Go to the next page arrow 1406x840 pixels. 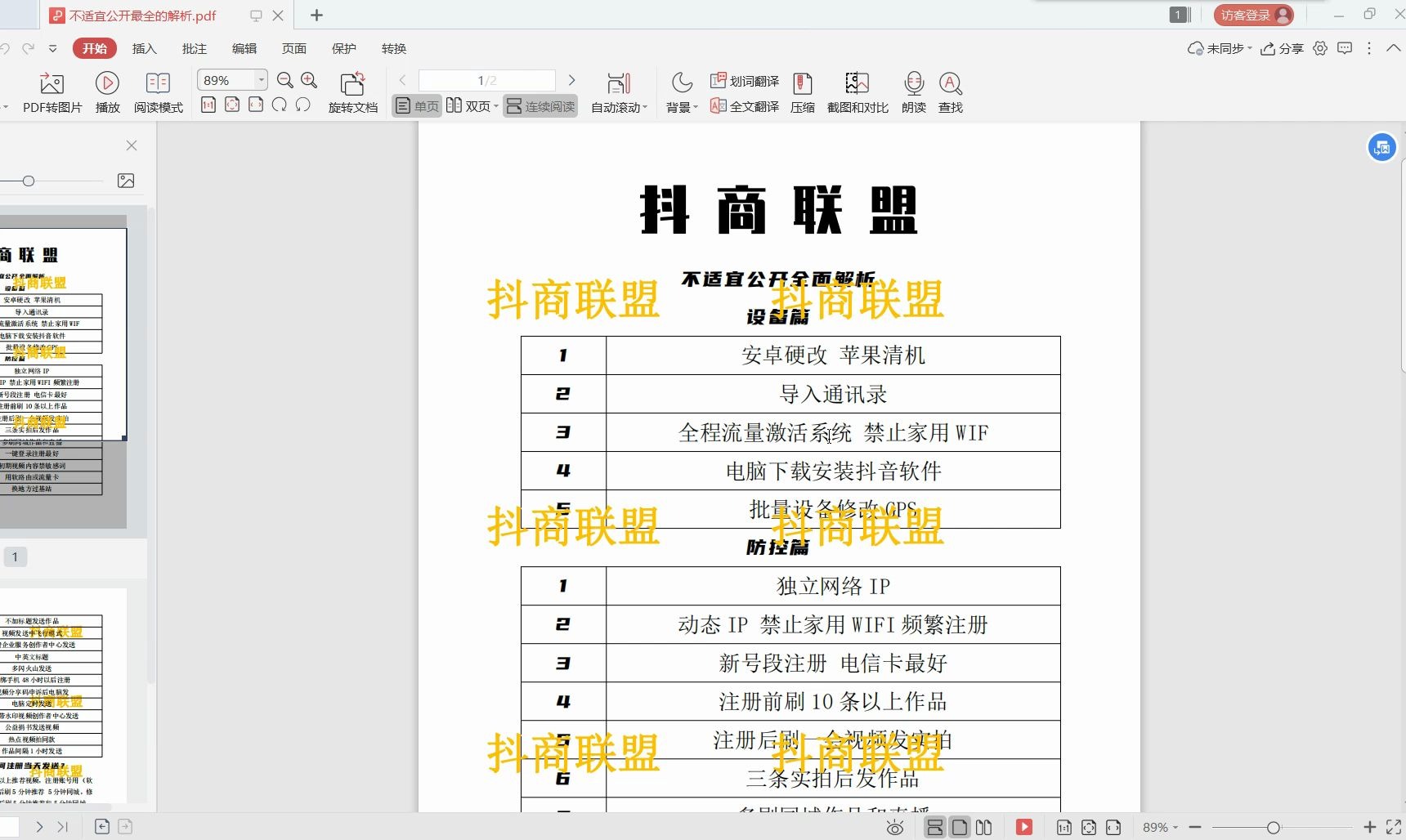571,80
